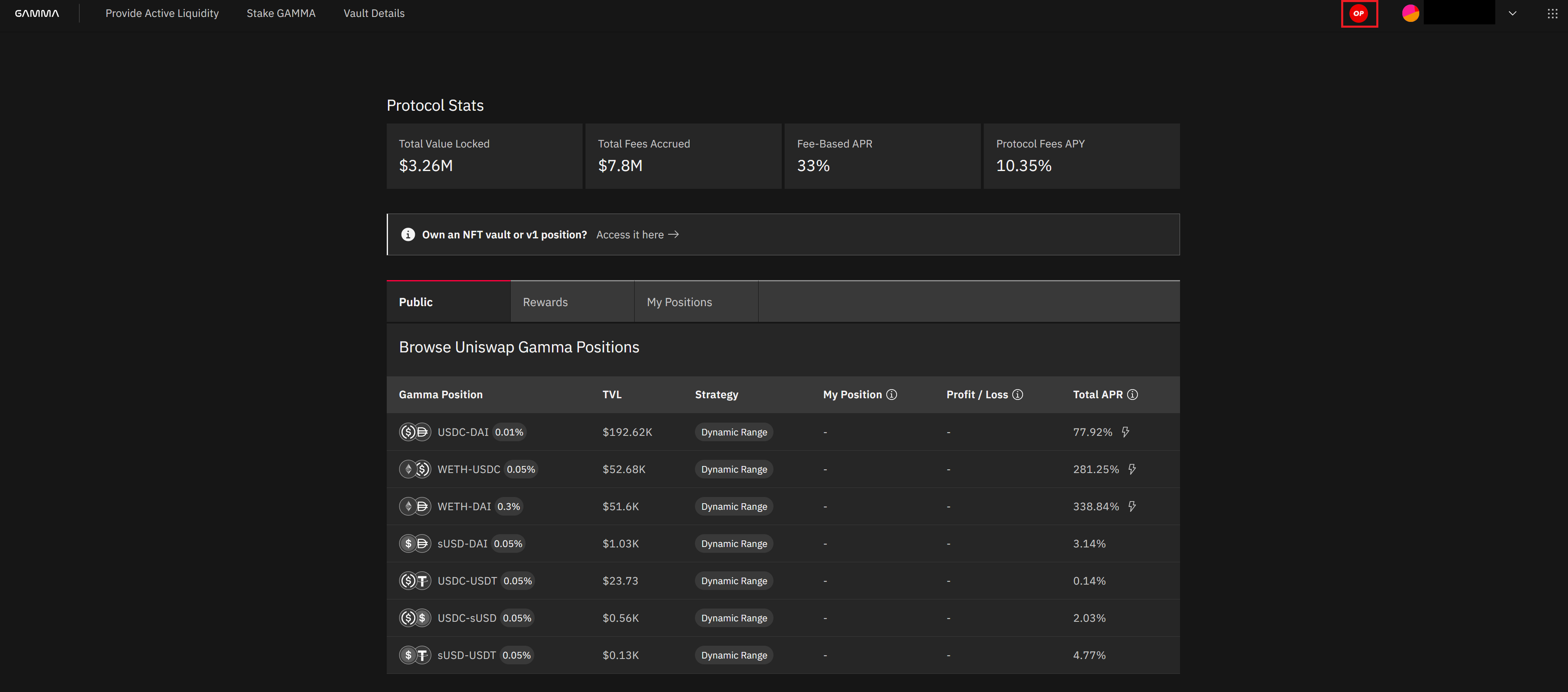Viewport: 1568px width, 692px height.
Task: Click the Profit / Loss info icon
Action: click(x=1017, y=395)
